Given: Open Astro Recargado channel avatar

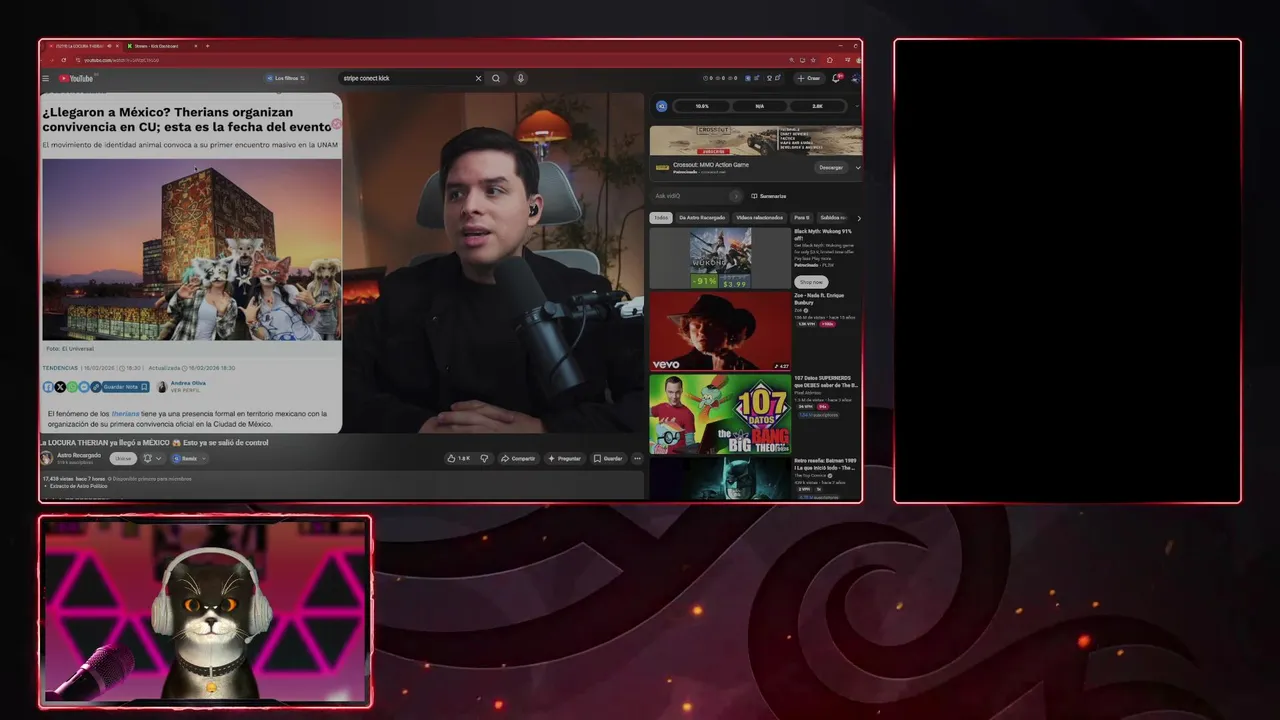Looking at the screenshot, I should [x=46, y=458].
